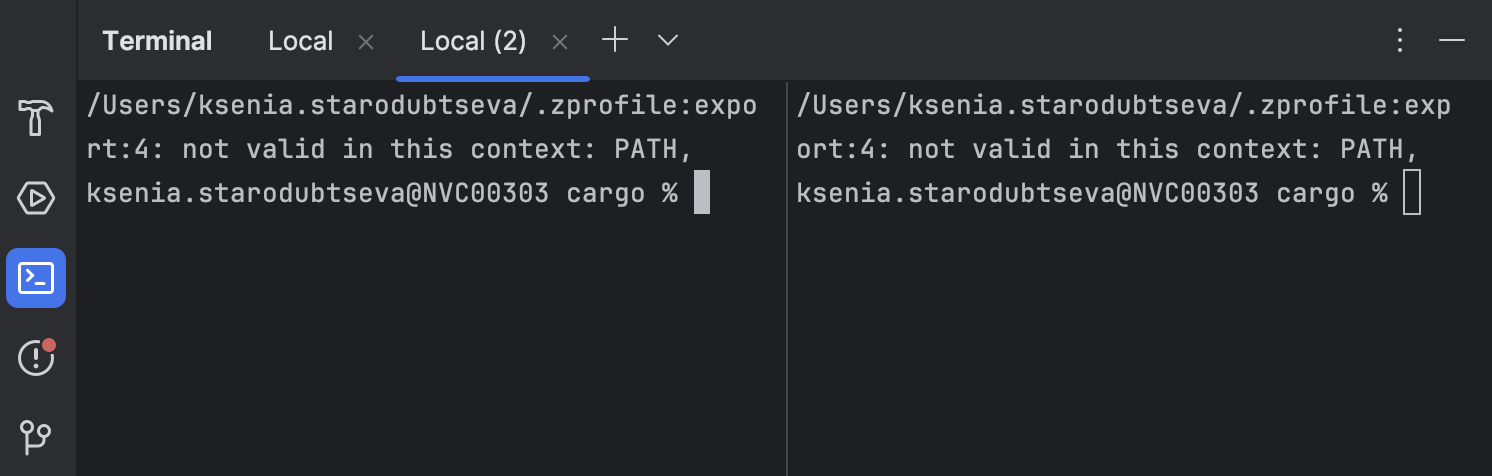The width and height of the screenshot is (1492, 476).
Task: Click the solid cursor block in left pane
Action: (x=702, y=193)
